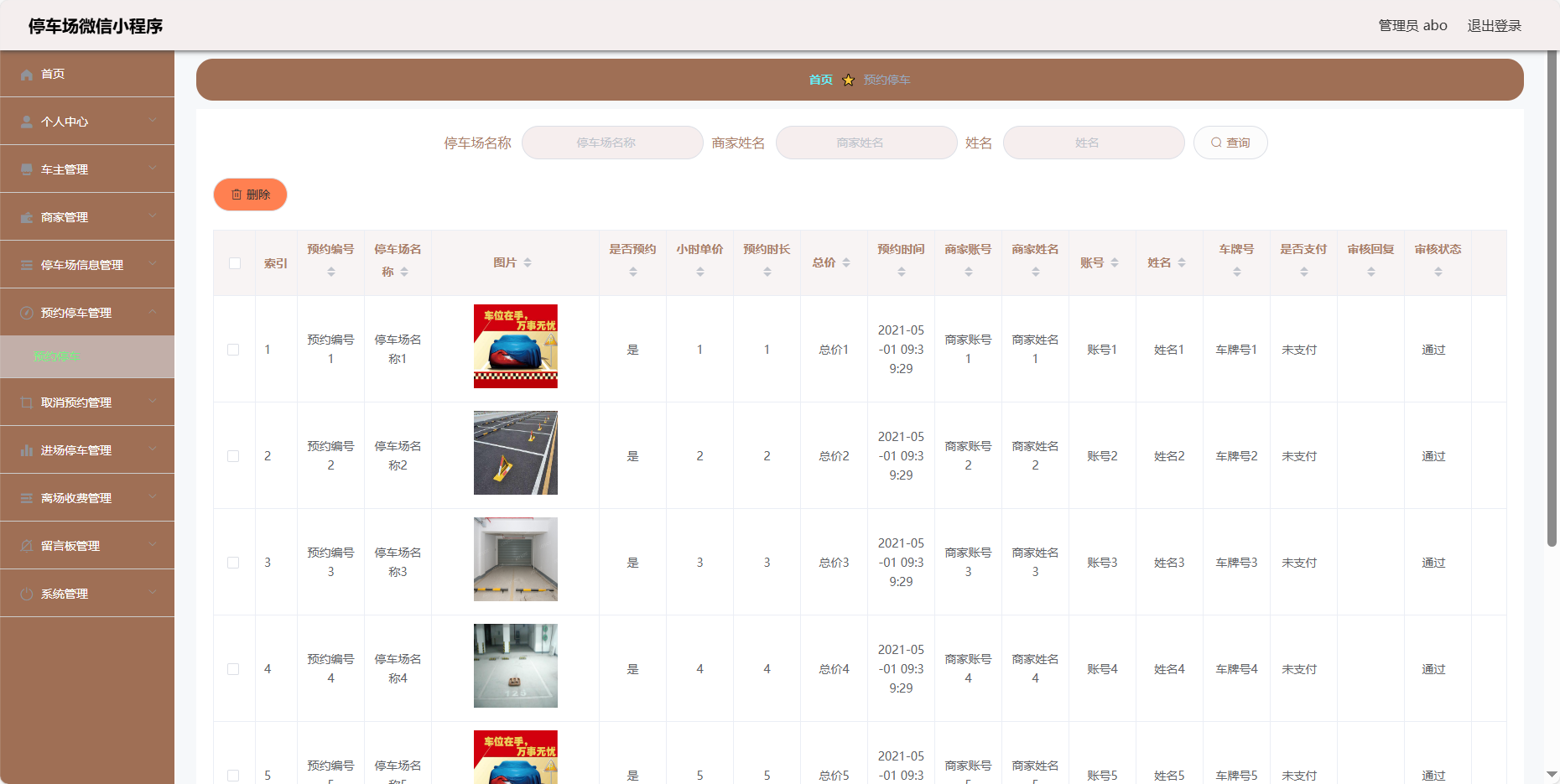Collapse the 预约停车管理 menu chevron
The width and height of the screenshot is (1560, 784).
click(153, 311)
